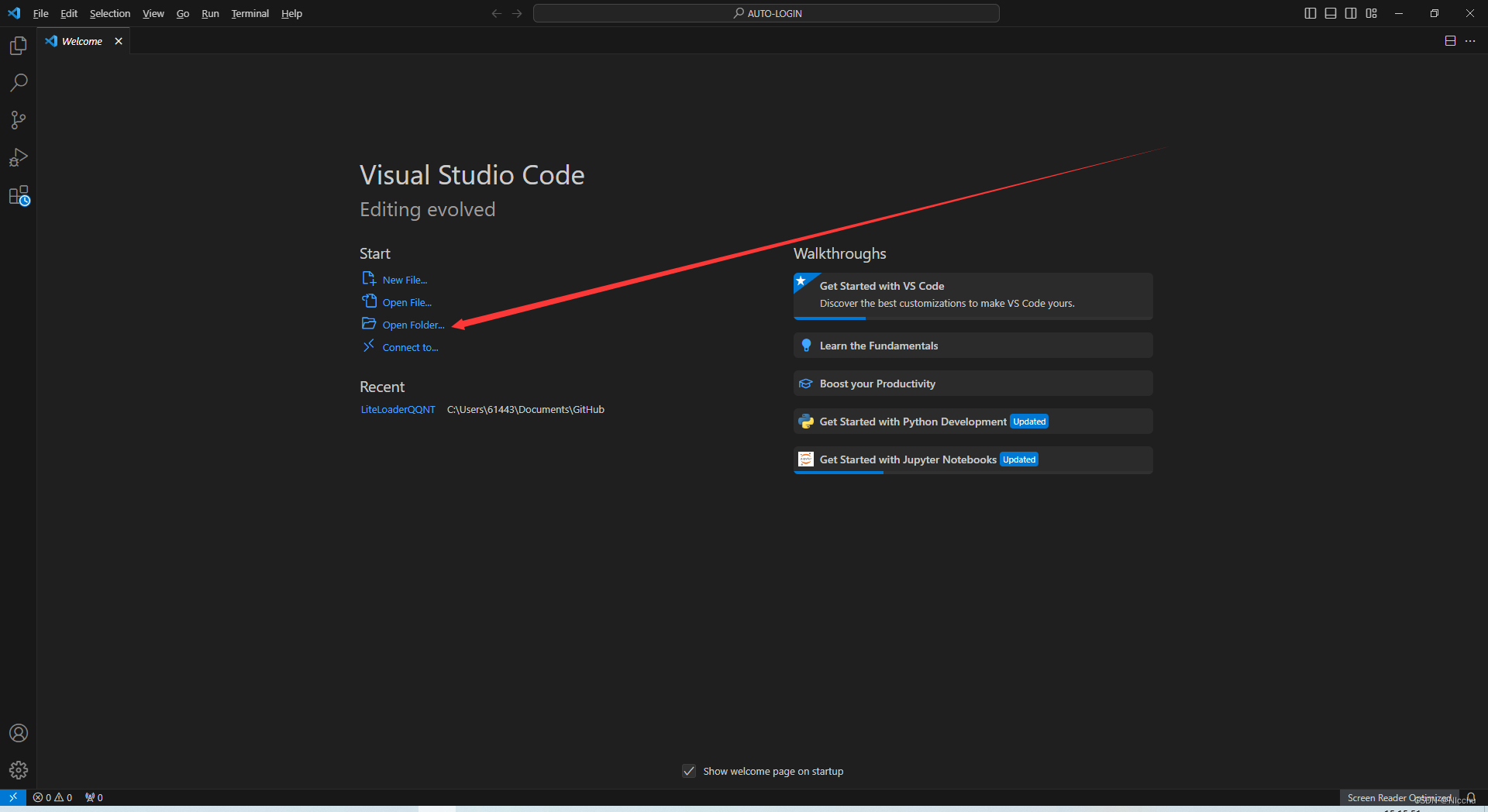Open Get Started with Python Development walkthrough
1488x812 pixels.
pyautogui.click(x=973, y=421)
